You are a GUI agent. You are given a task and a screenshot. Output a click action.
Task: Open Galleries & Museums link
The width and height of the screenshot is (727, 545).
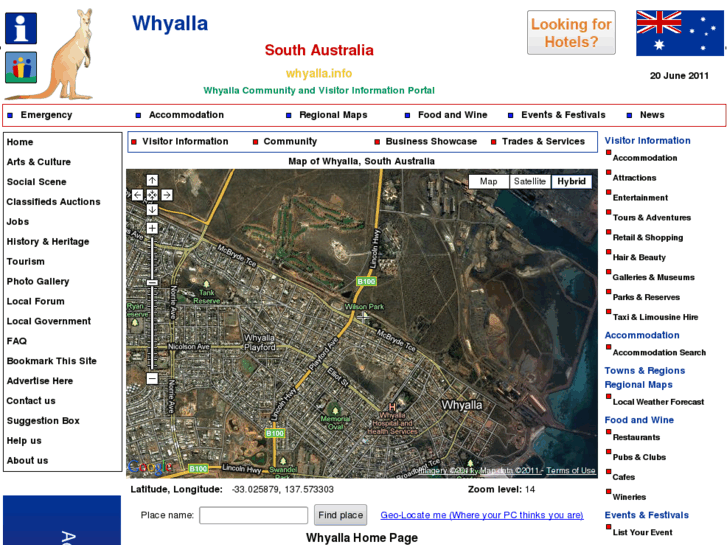(x=654, y=277)
